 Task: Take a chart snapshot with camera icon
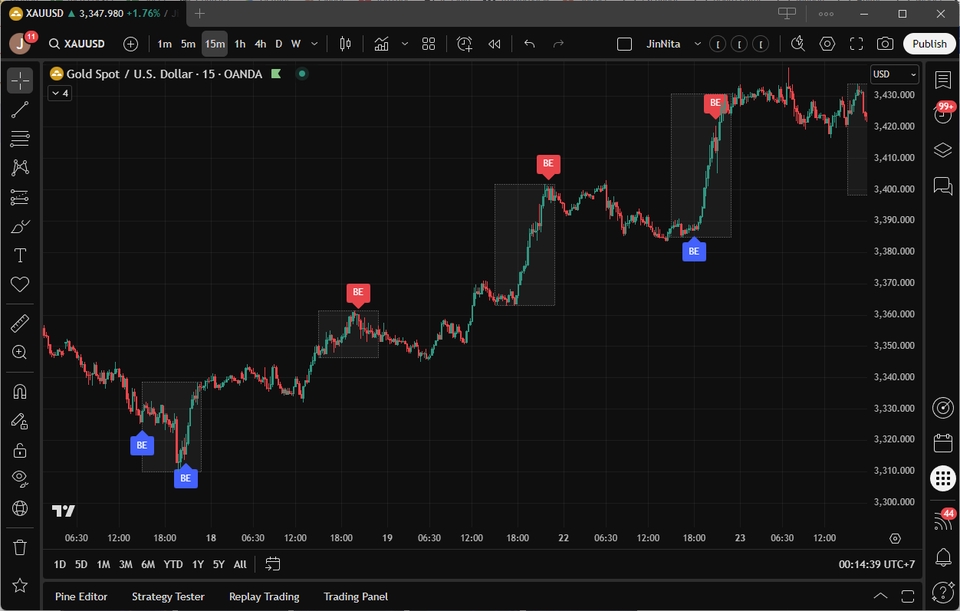tap(885, 44)
